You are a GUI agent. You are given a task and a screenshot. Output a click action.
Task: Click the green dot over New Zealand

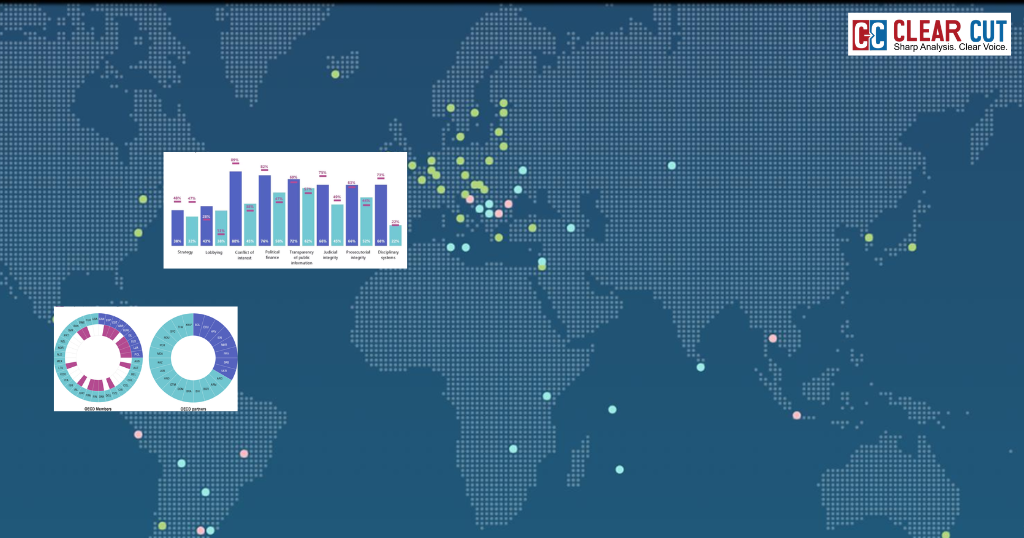tap(946, 535)
